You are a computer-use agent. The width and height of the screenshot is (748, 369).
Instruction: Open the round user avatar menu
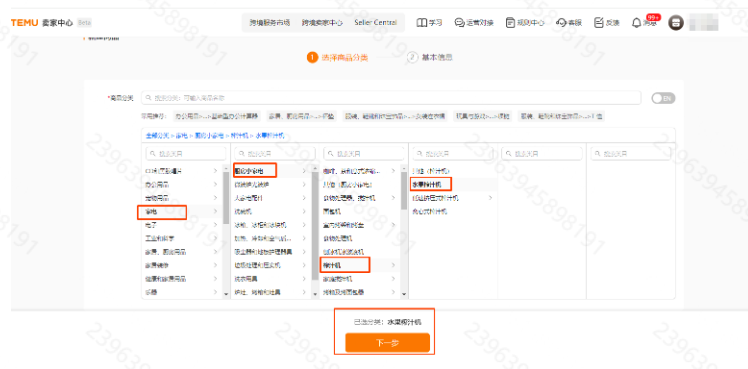click(675, 22)
